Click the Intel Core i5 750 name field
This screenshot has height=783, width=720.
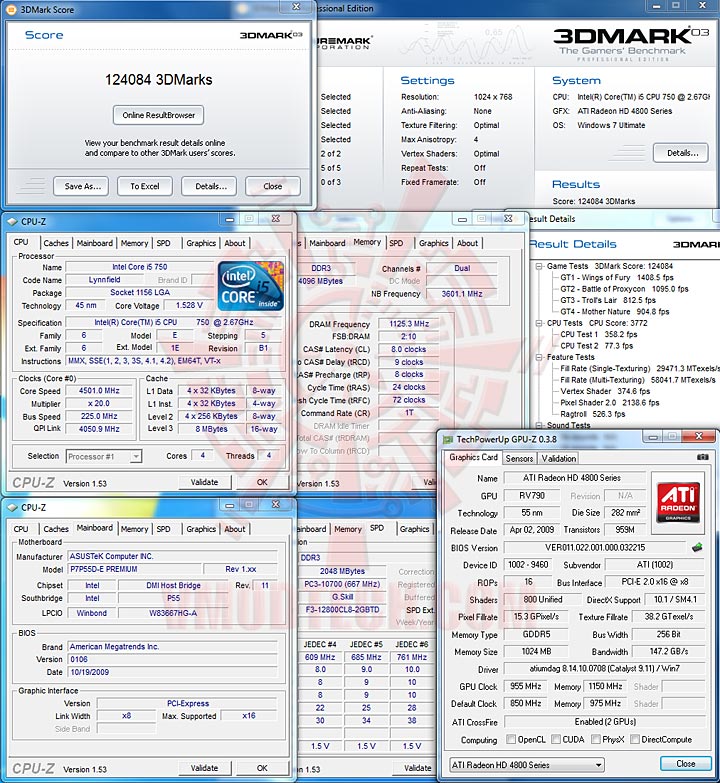(x=140, y=267)
